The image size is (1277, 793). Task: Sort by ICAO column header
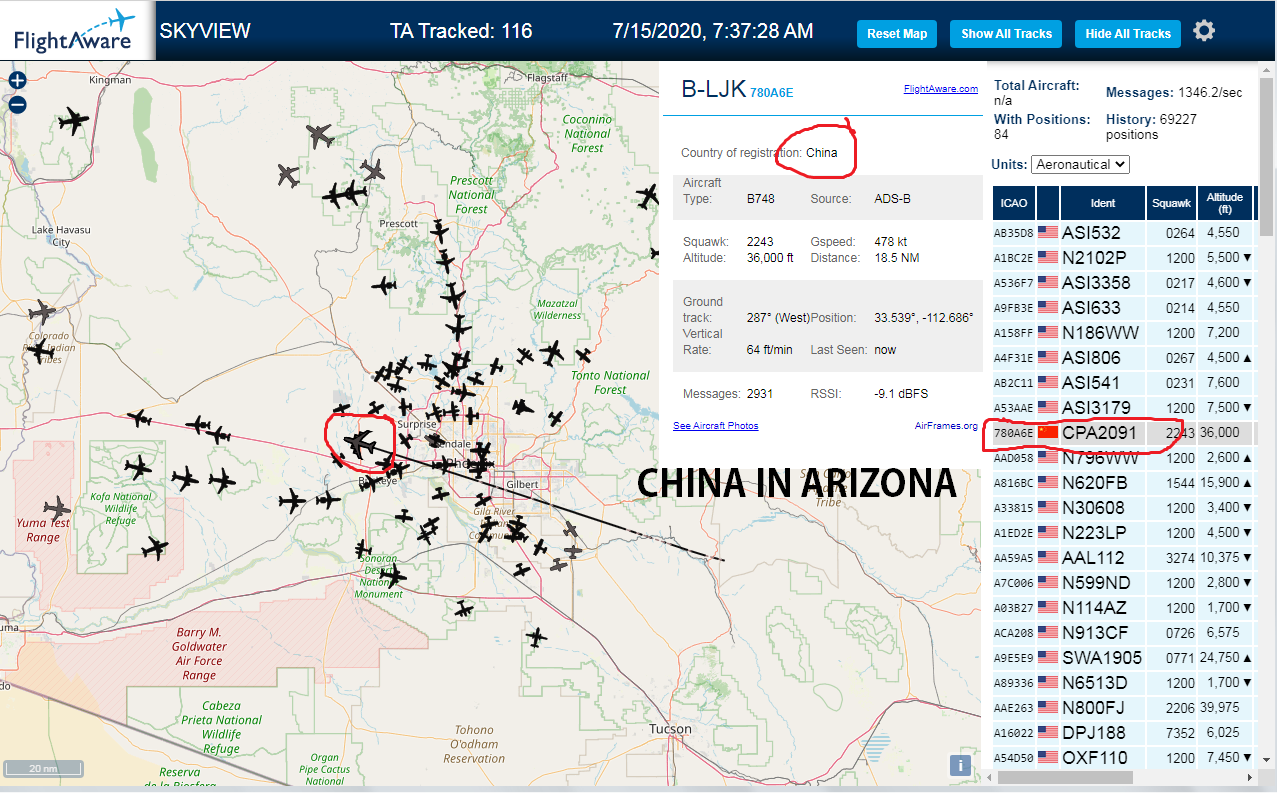click(x=1014, y=203)
